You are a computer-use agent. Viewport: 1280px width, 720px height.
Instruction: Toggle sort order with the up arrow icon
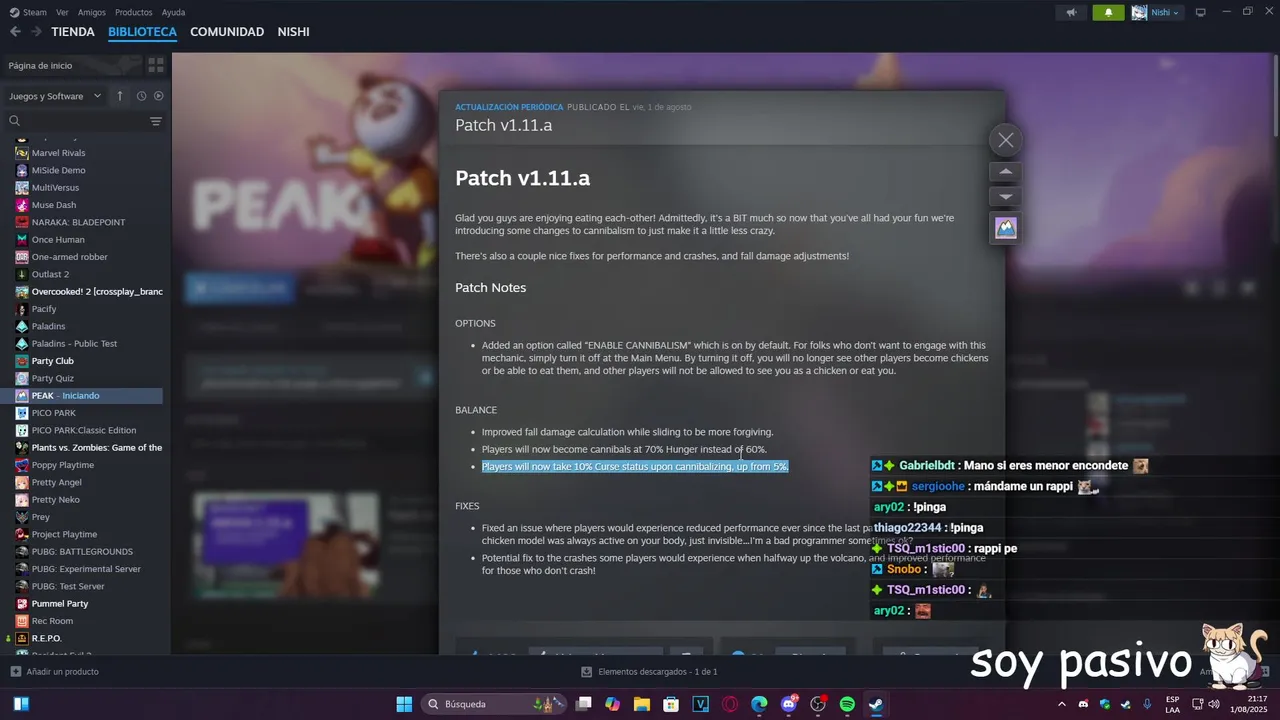pyautogui.click(x=120, y=96)
